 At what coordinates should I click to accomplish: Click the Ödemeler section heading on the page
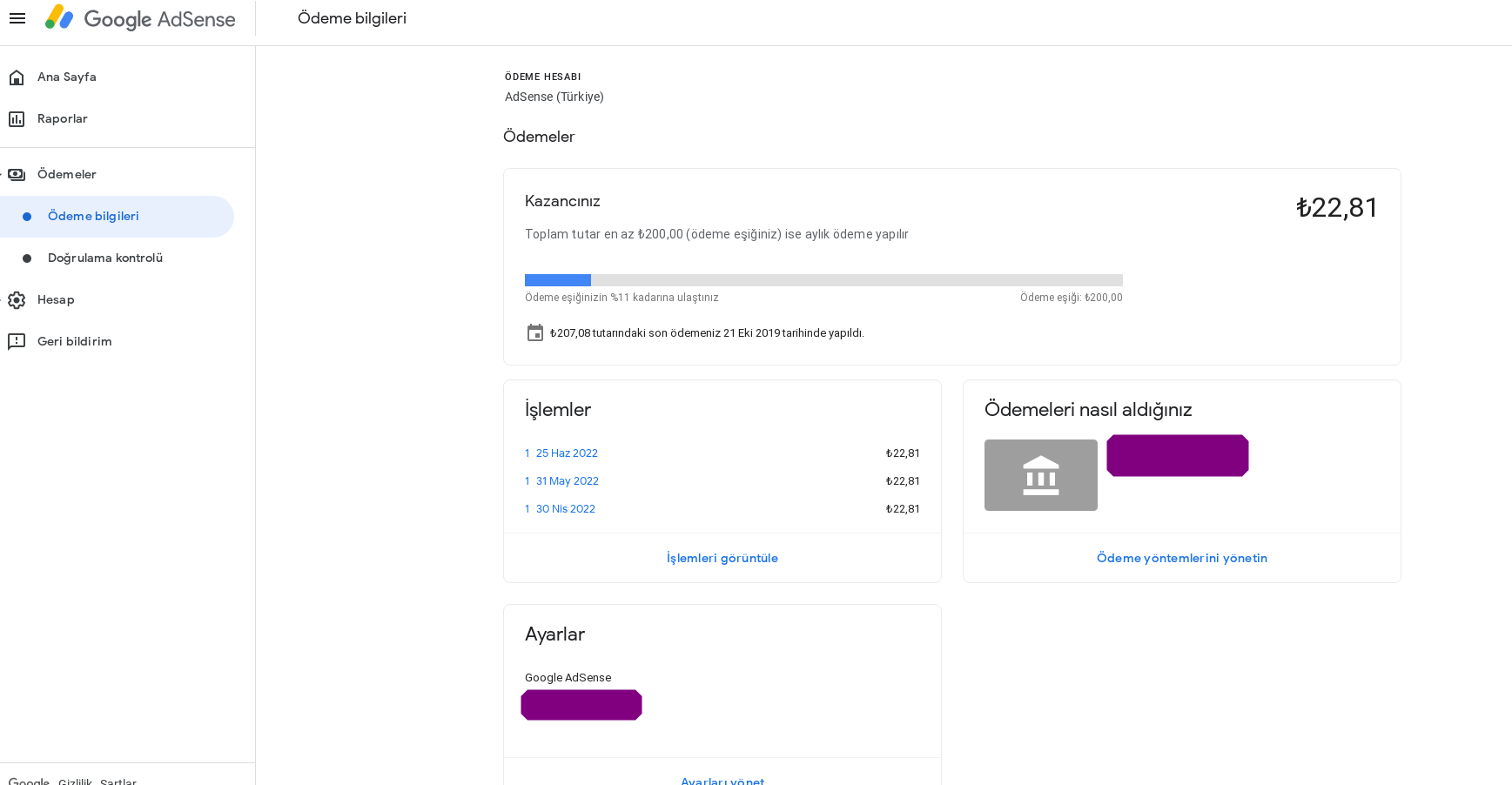539,137
